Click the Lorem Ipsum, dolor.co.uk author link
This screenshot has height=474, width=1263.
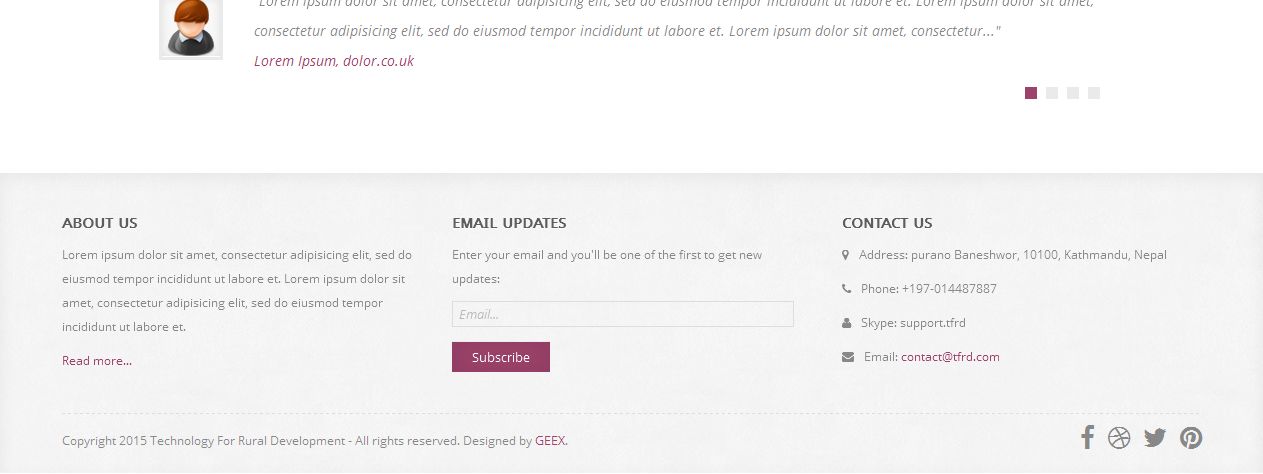(334, 61)
